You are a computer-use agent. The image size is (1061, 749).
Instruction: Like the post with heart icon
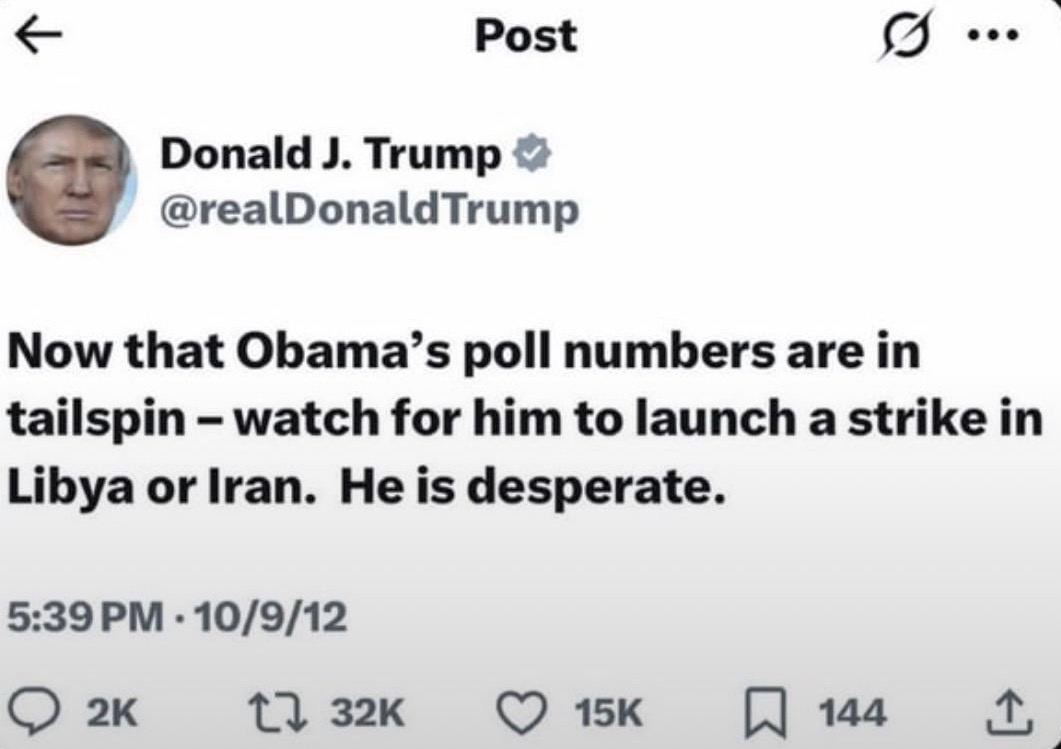pyautogui.click(x=522, y=712)
